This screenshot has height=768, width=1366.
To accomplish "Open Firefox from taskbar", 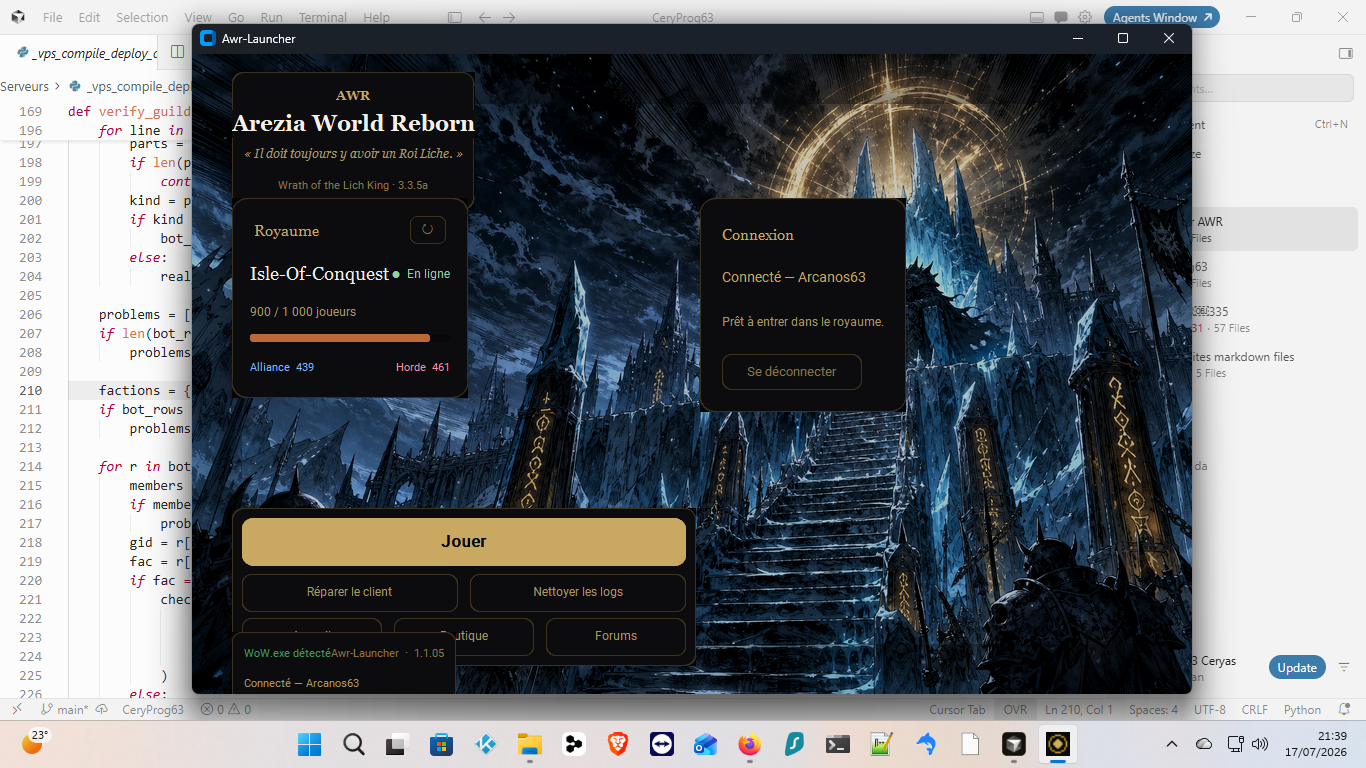I will 749,744.
